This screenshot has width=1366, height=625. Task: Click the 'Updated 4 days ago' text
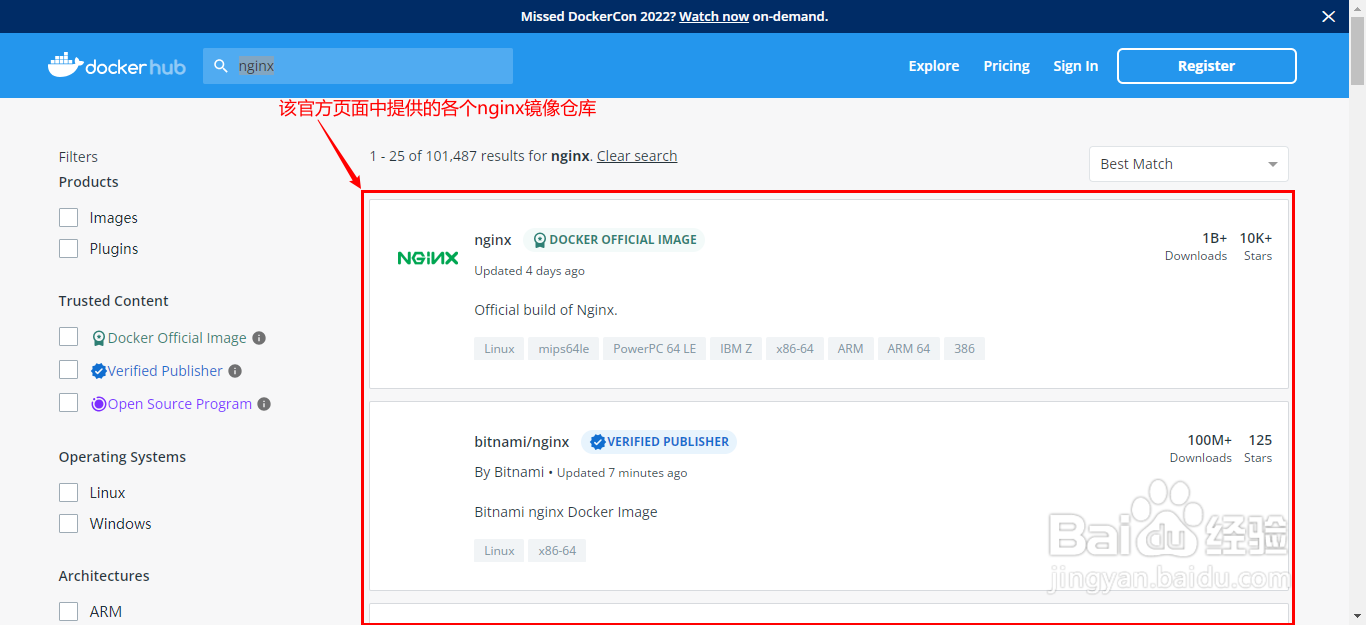[x=530, y=271]
